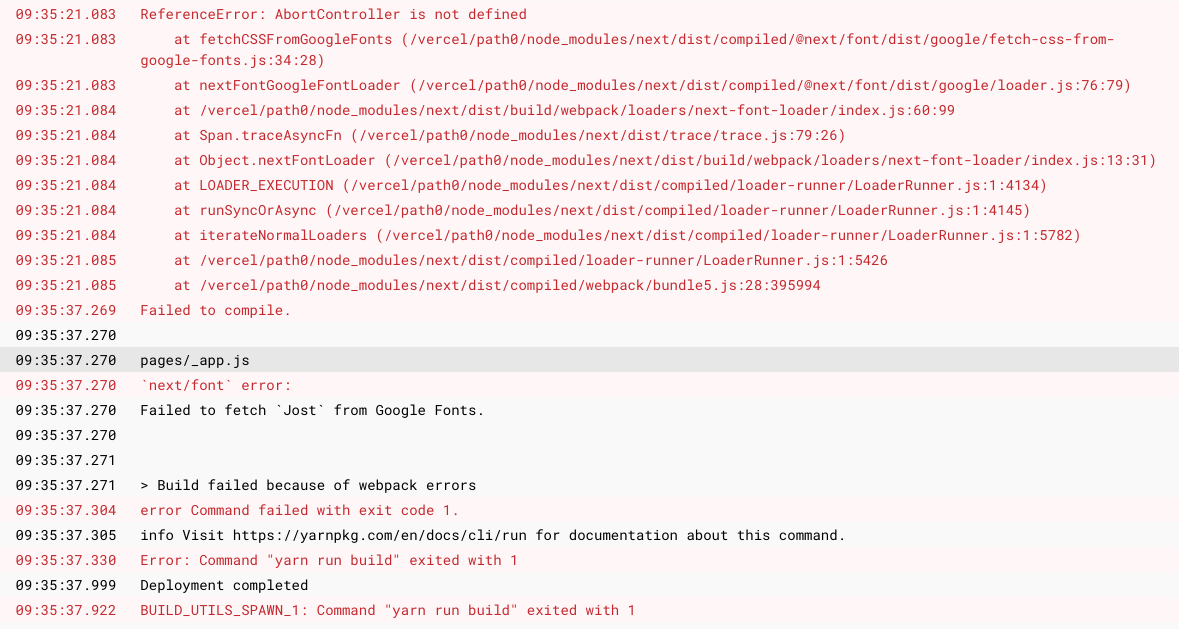Click the fetchCSSFromGoogleFonts stack trace line
Image resolution: width=1179 pixels, height=629 pixels.
point(590,50)
